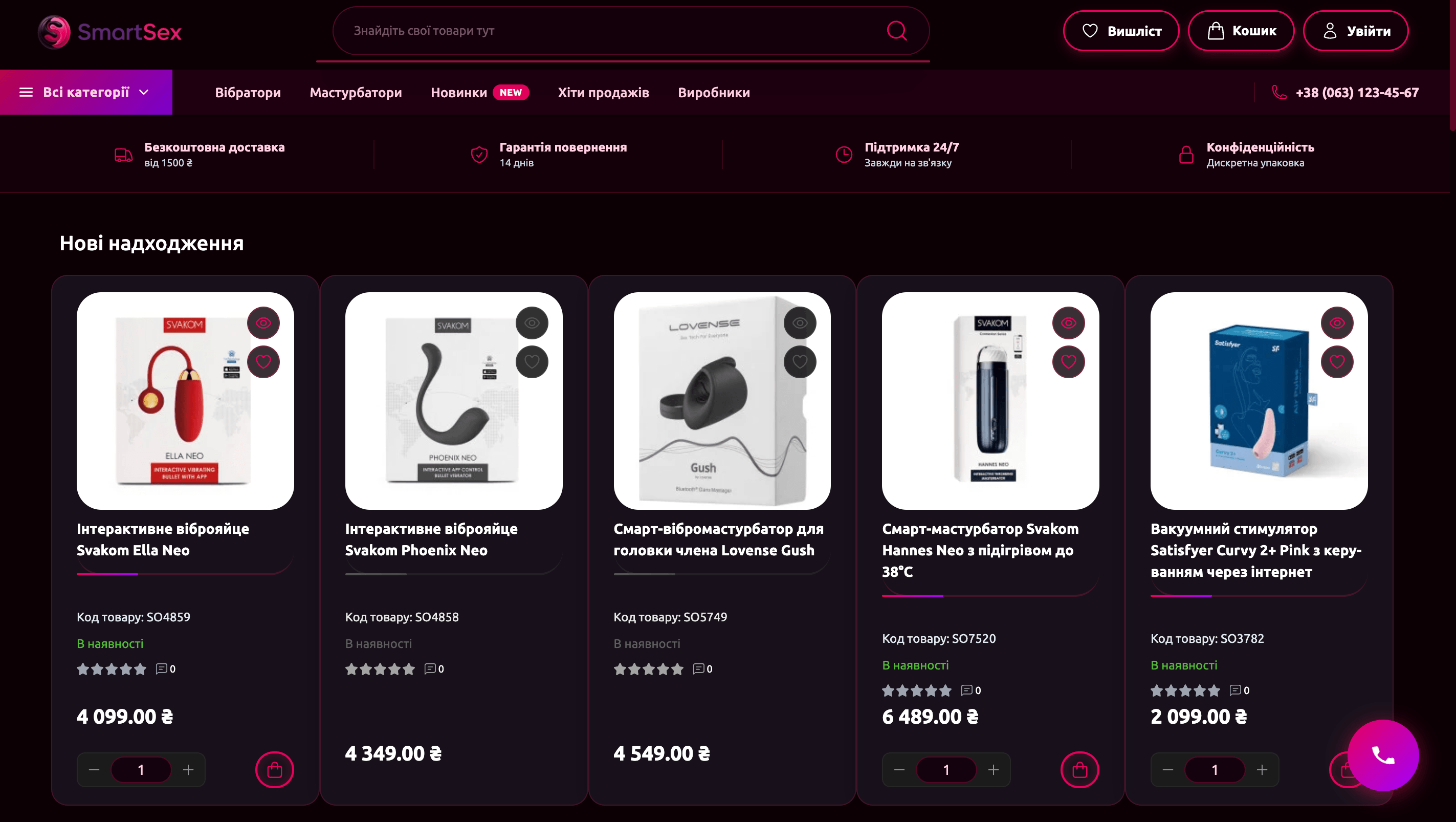Open the Кошик cart button
1456x822 pixels.
[x=1241, y=31]
